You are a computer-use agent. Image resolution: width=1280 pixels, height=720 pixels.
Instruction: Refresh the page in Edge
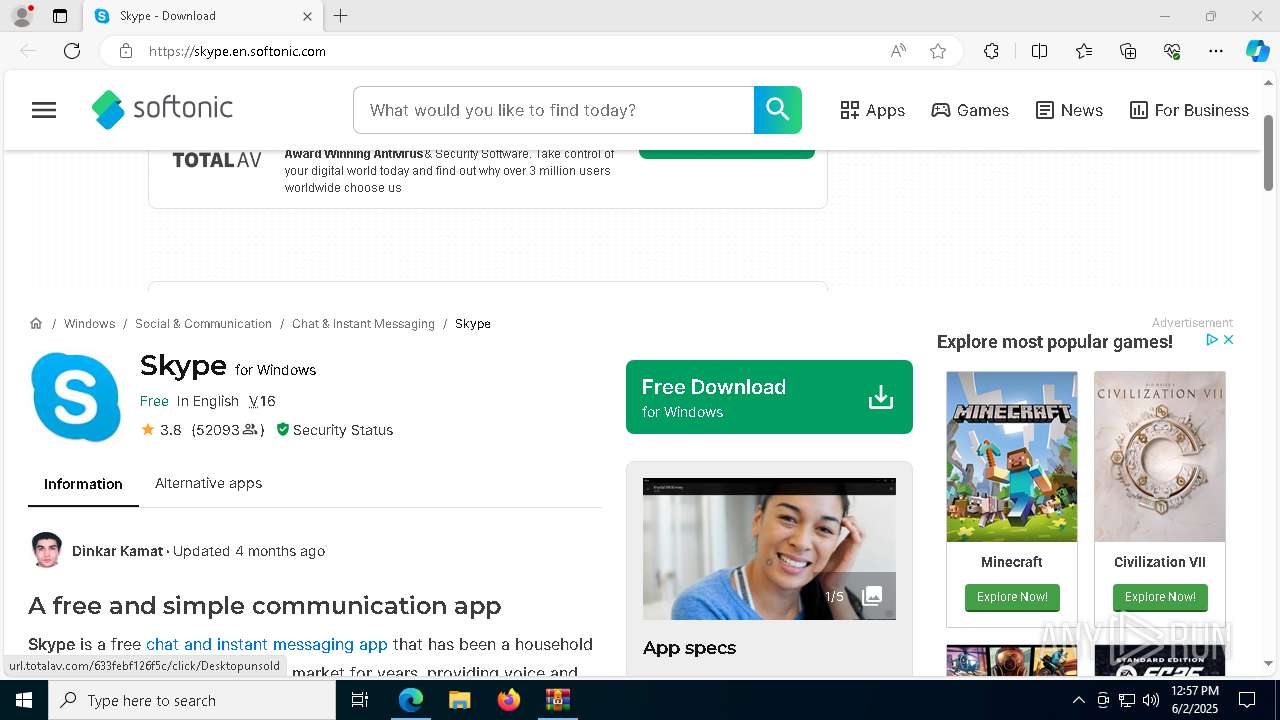point(72,51)
